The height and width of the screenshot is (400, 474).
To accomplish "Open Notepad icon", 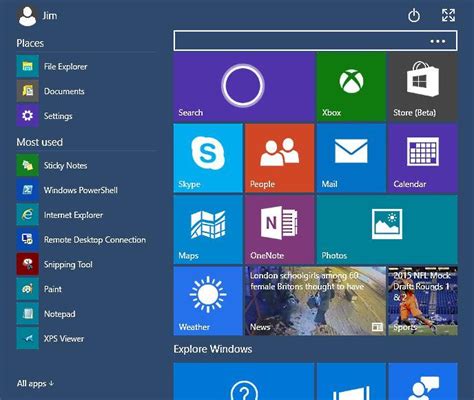I will 28,314.
